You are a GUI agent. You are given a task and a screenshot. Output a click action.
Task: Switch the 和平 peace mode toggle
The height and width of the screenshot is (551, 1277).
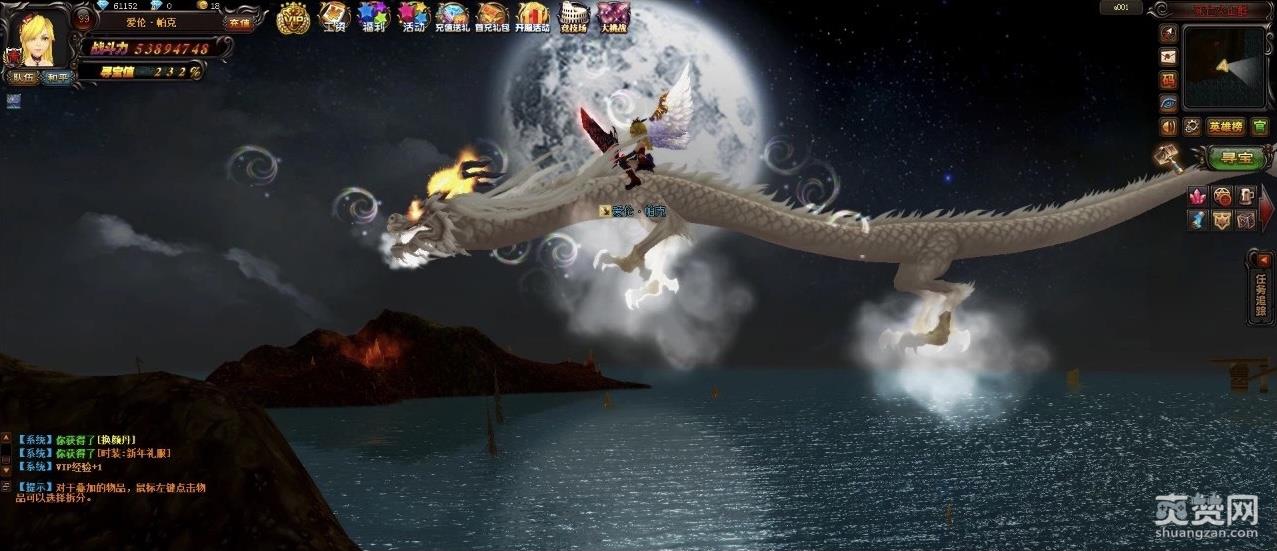pyautogui.click(x=56, y=77)
